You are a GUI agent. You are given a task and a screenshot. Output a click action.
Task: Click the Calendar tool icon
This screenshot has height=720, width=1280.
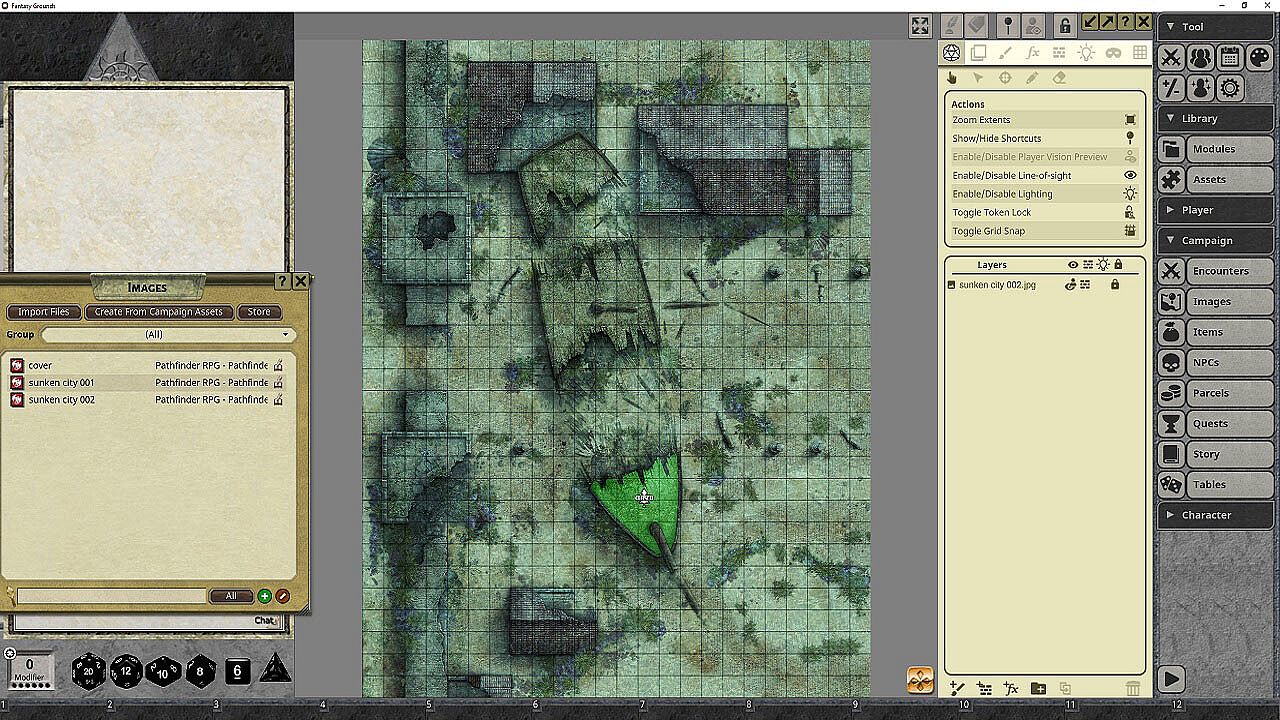pyautogui.click(x=1229, y=58)
